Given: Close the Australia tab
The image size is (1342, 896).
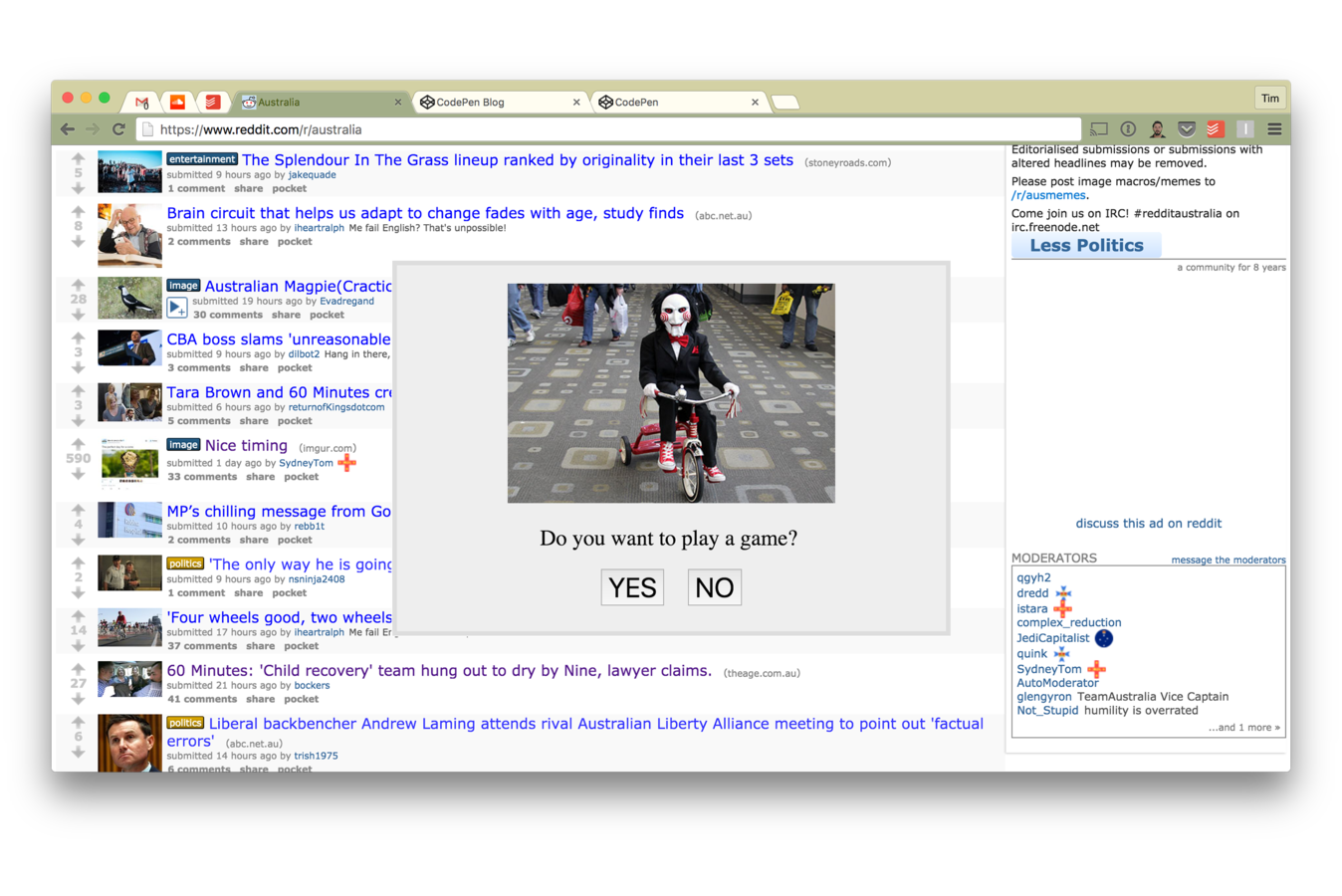Looking at the screenshot, I should click(398, 102).
